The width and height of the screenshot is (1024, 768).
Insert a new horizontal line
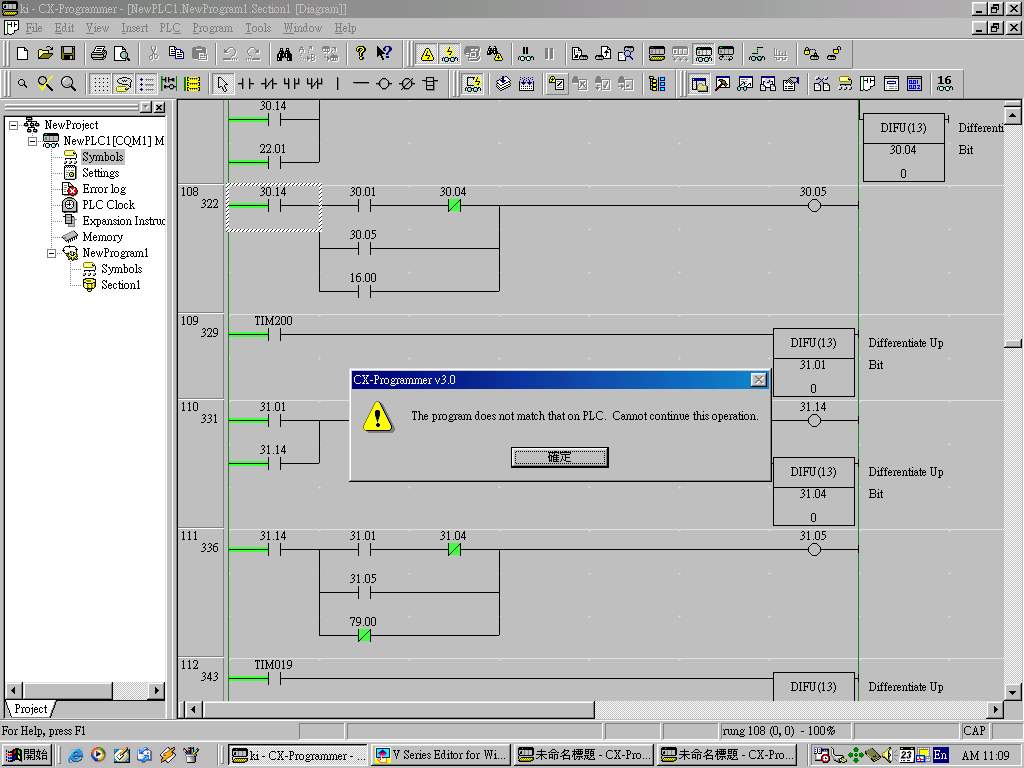coord(360,84)
